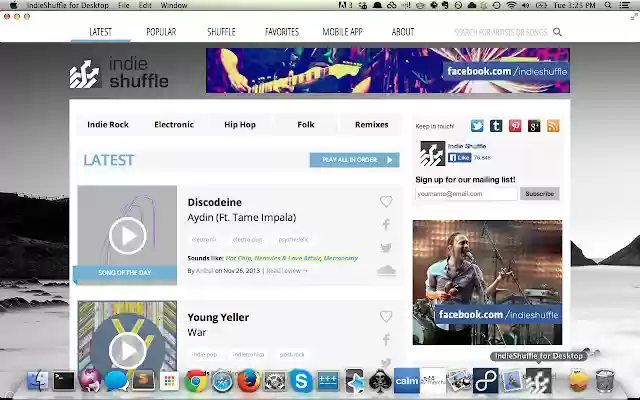
Task: Share Discodeine track on Facebook
Action: tap(386, 224)
